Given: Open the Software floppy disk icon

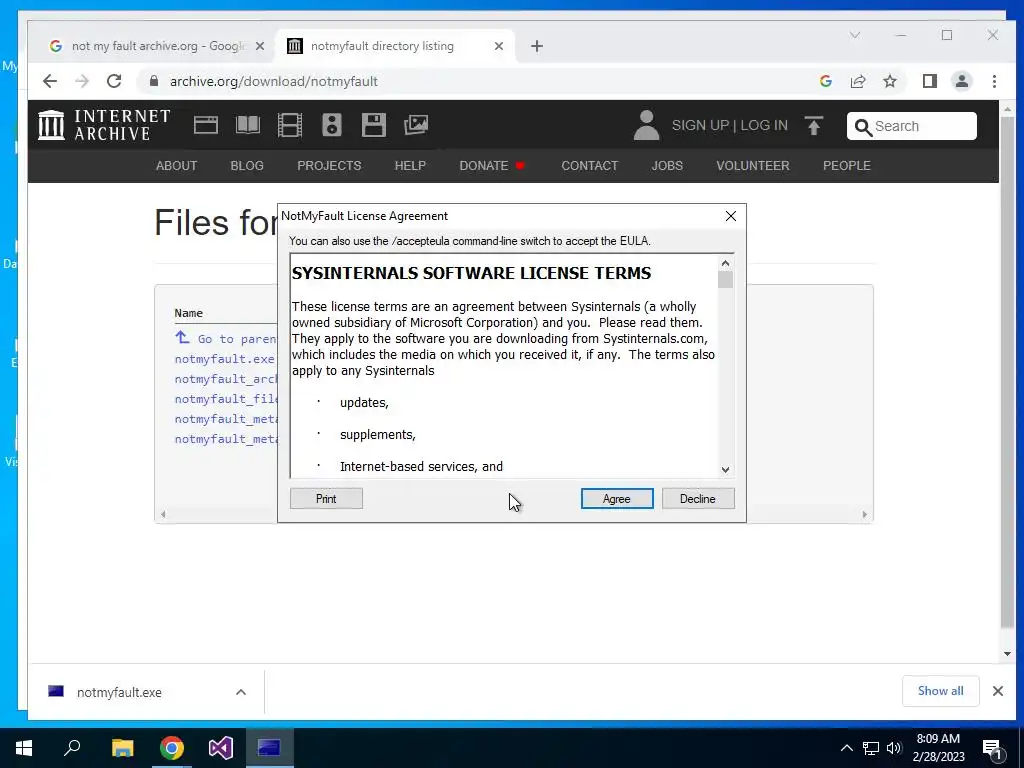Looking at the screenshot, I should tap(374, 125).
